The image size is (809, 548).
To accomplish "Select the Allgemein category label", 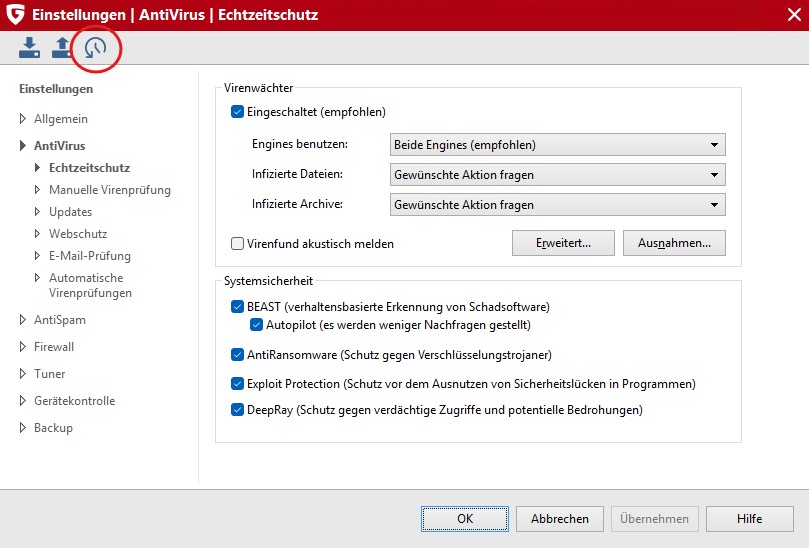I will click(x=61, y=119).
